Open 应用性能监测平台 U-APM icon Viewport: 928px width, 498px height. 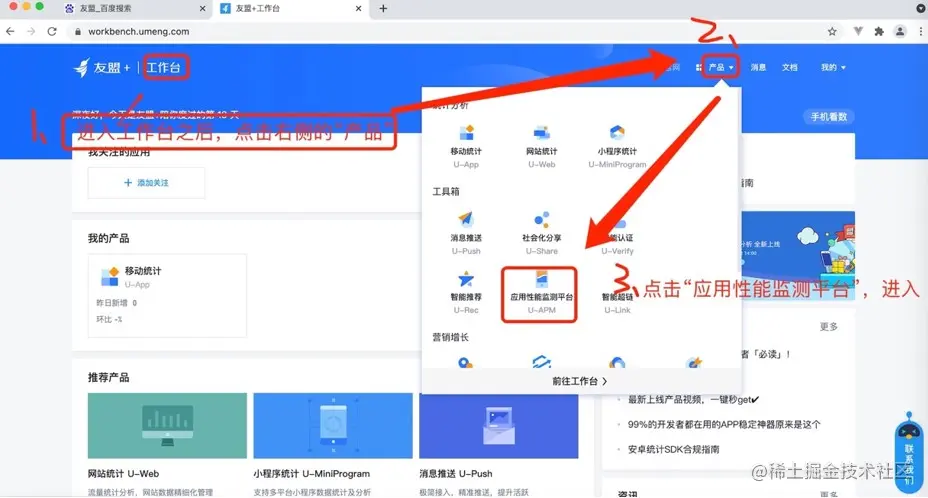(542, 279)
